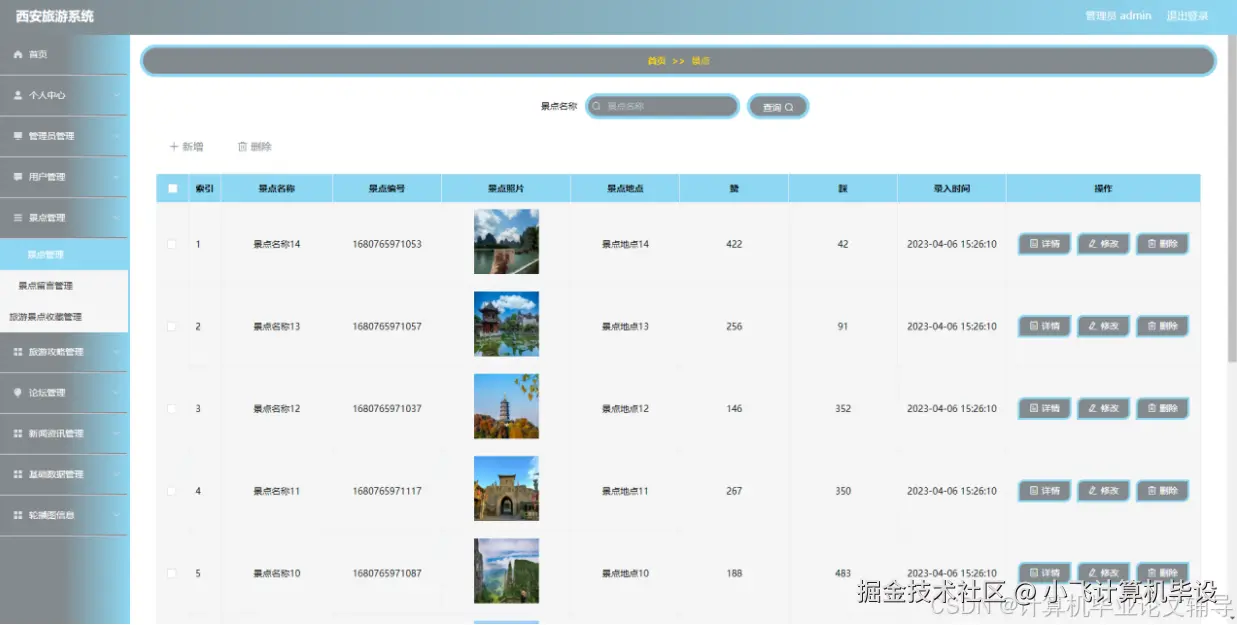Click the list icon beside 景点管理
1237x625 pixels.
coord(17,217)
